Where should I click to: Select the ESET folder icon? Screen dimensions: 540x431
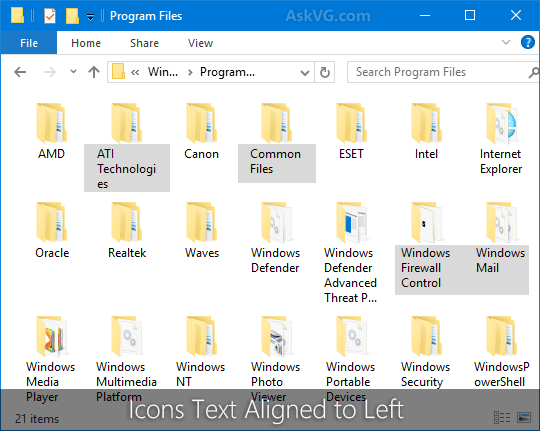(352, 123)
